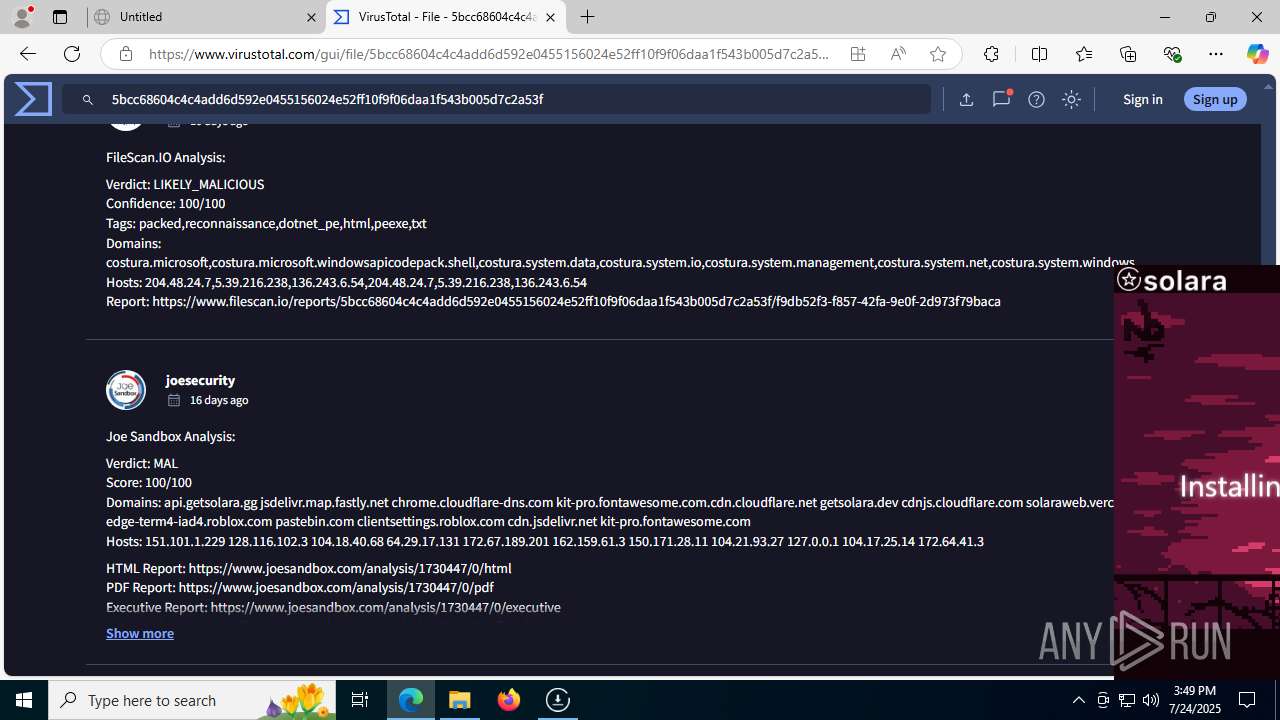The image size is (1280, 720).
Task: Click the Split screen icon
Action: click(x=1039, y=54)
